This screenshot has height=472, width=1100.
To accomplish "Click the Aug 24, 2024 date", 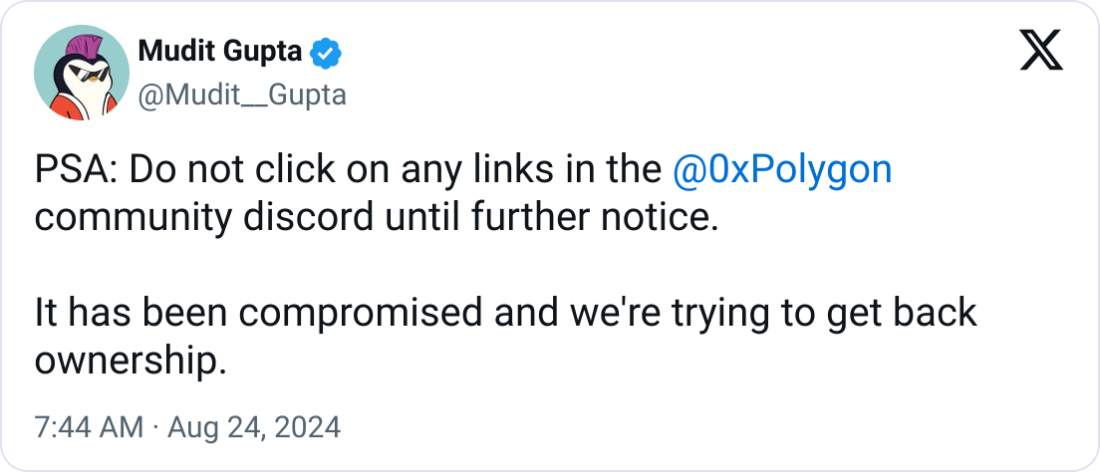I will click(254, 427).
